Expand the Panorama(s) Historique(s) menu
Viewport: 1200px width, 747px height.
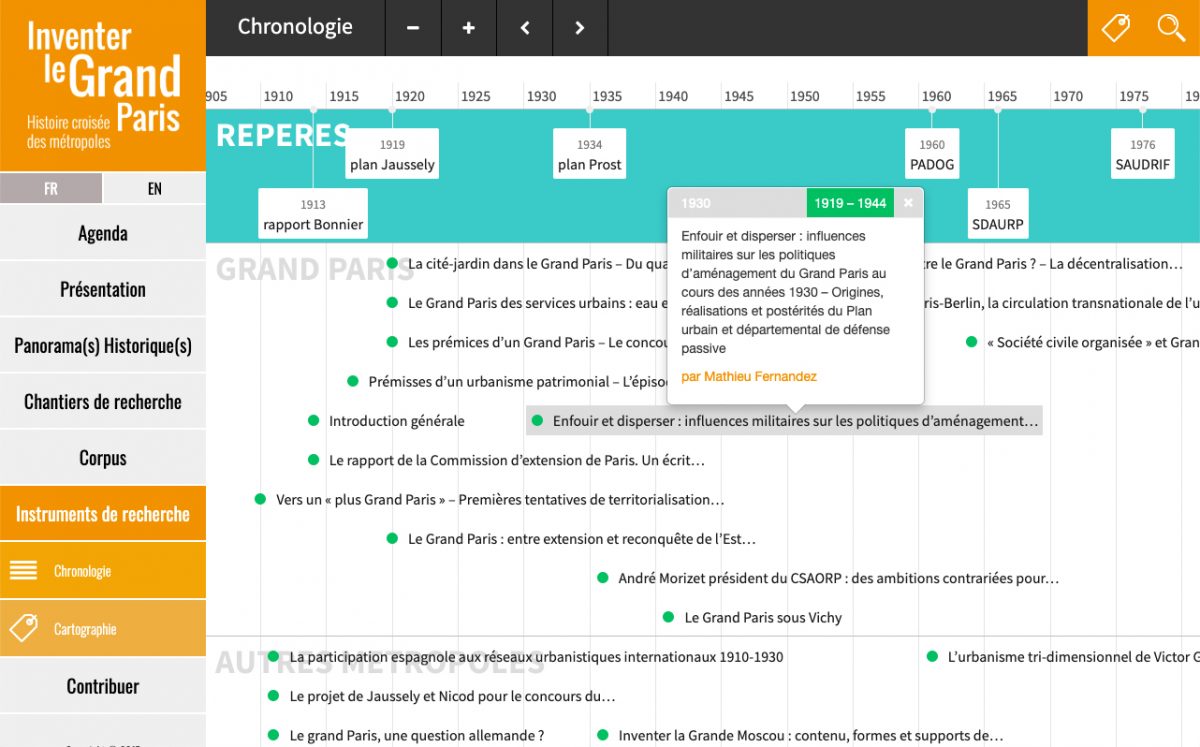point(103,346)
